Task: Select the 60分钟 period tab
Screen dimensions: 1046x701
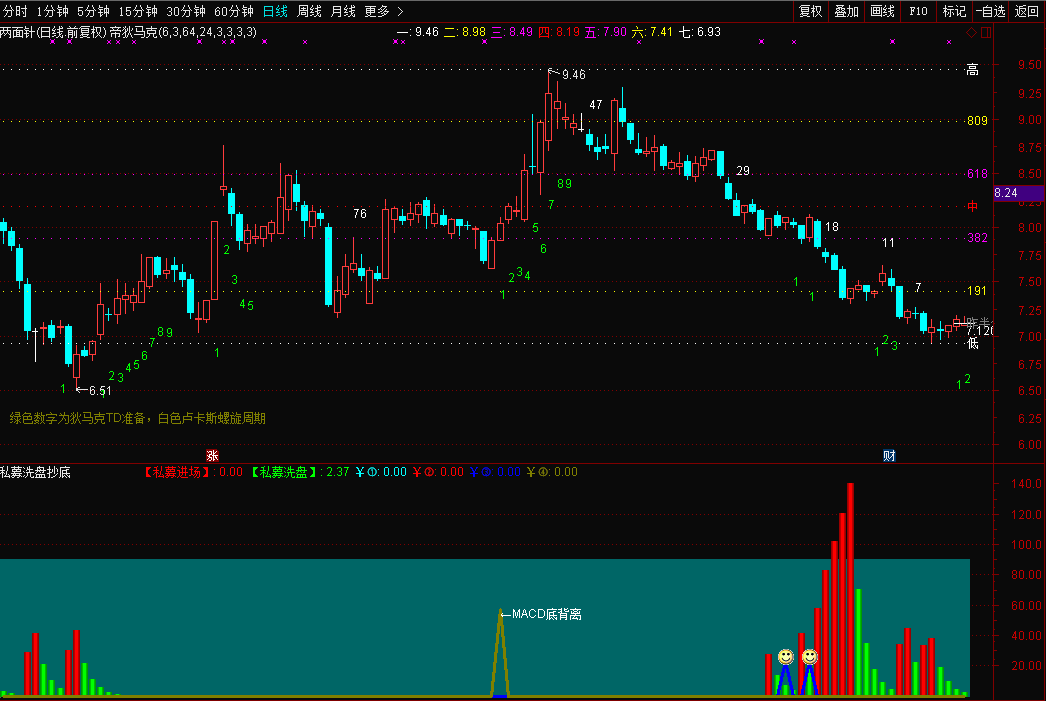Action: tap(234, 11)
